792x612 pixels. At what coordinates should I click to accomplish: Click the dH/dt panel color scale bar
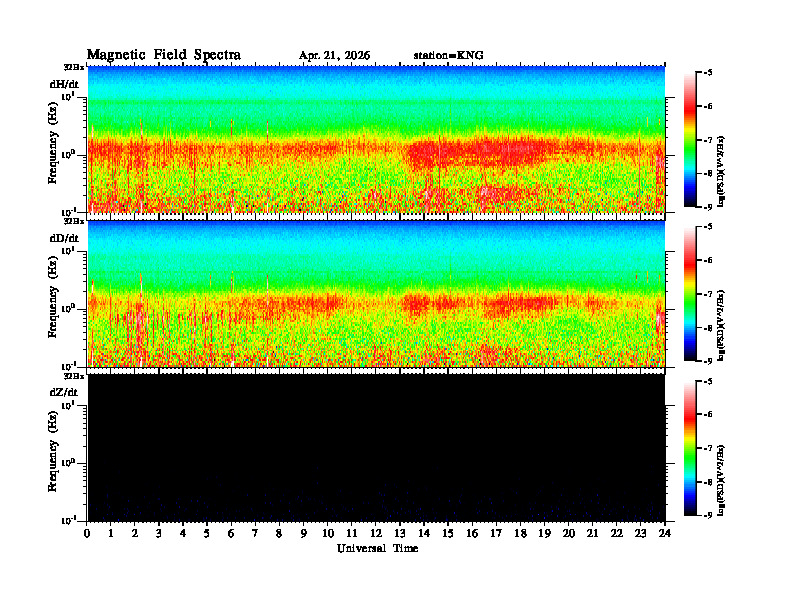tap(690, 140)
